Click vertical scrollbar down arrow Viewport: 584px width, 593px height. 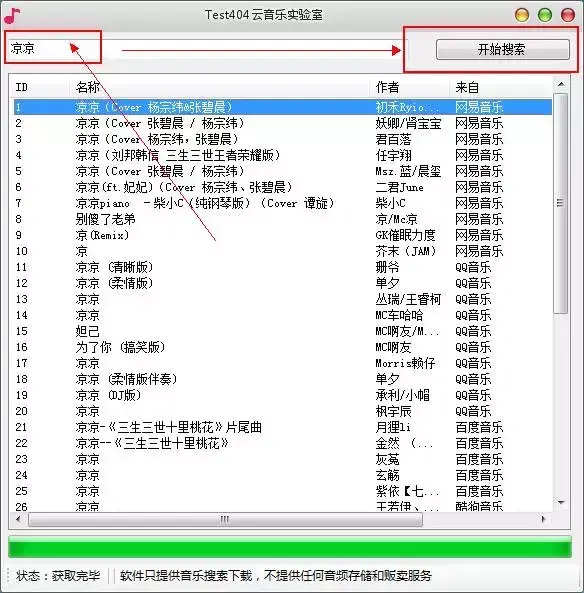[x=561, y=503]
